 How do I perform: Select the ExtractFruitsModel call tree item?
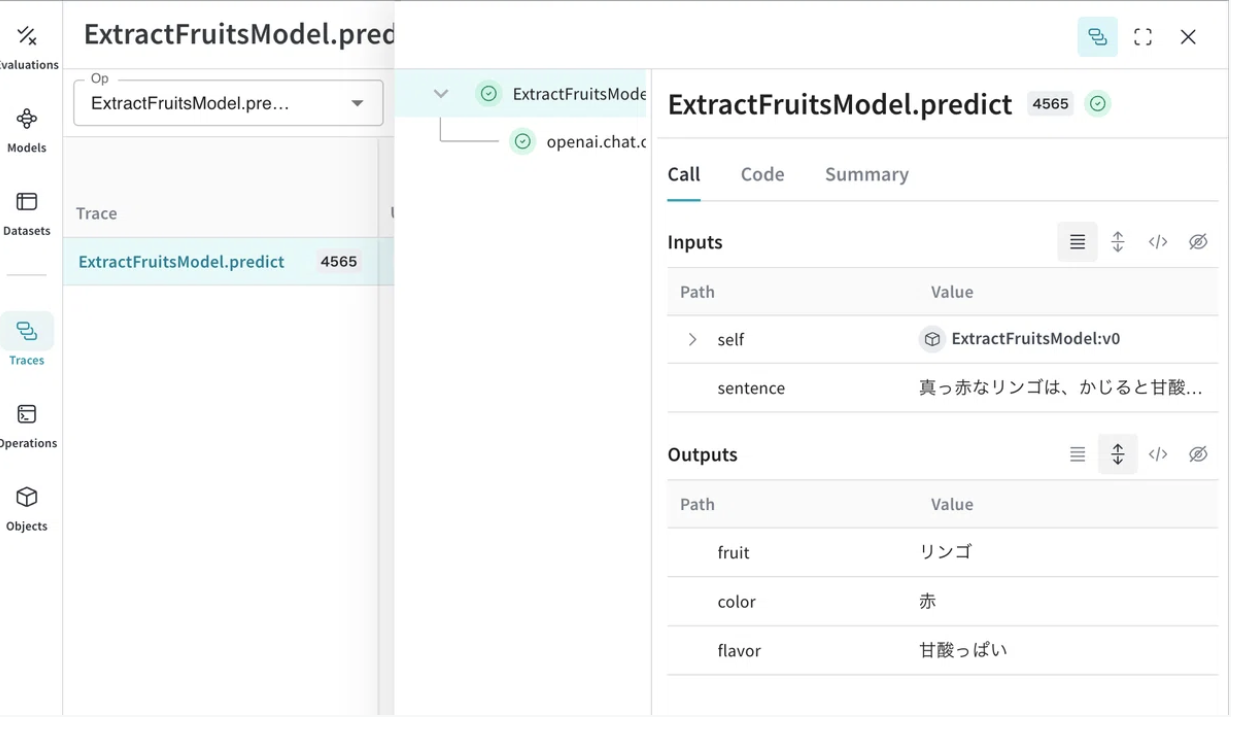tap(579, 94)
